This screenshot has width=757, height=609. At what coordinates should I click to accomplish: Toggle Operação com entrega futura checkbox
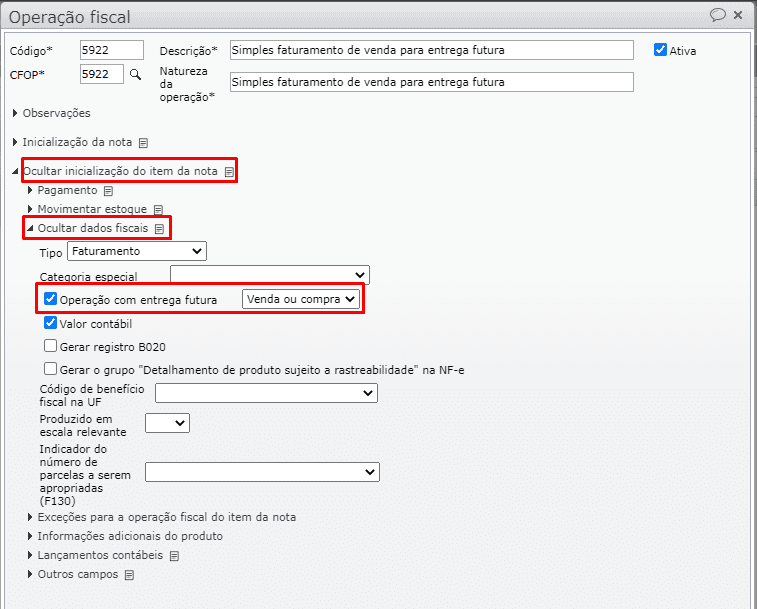point(51,299)
